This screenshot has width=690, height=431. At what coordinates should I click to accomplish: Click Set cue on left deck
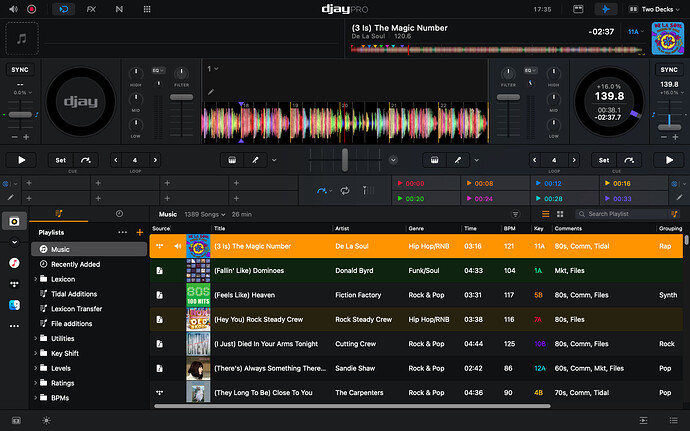[x=60, y=160]
